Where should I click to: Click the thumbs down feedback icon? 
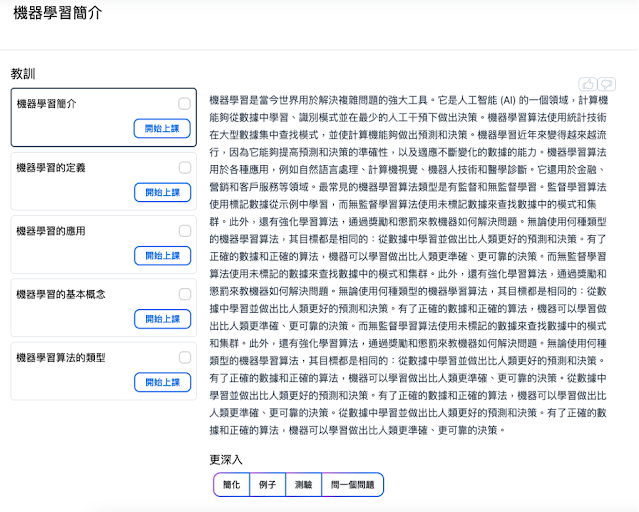pyautogui.click(x=607, y=84)
